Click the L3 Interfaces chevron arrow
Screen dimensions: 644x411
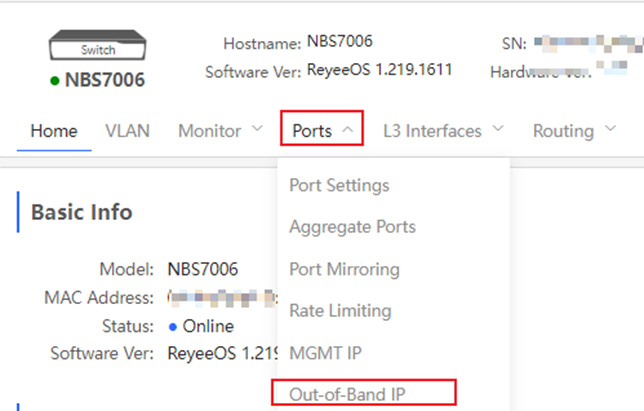(497, 131)
